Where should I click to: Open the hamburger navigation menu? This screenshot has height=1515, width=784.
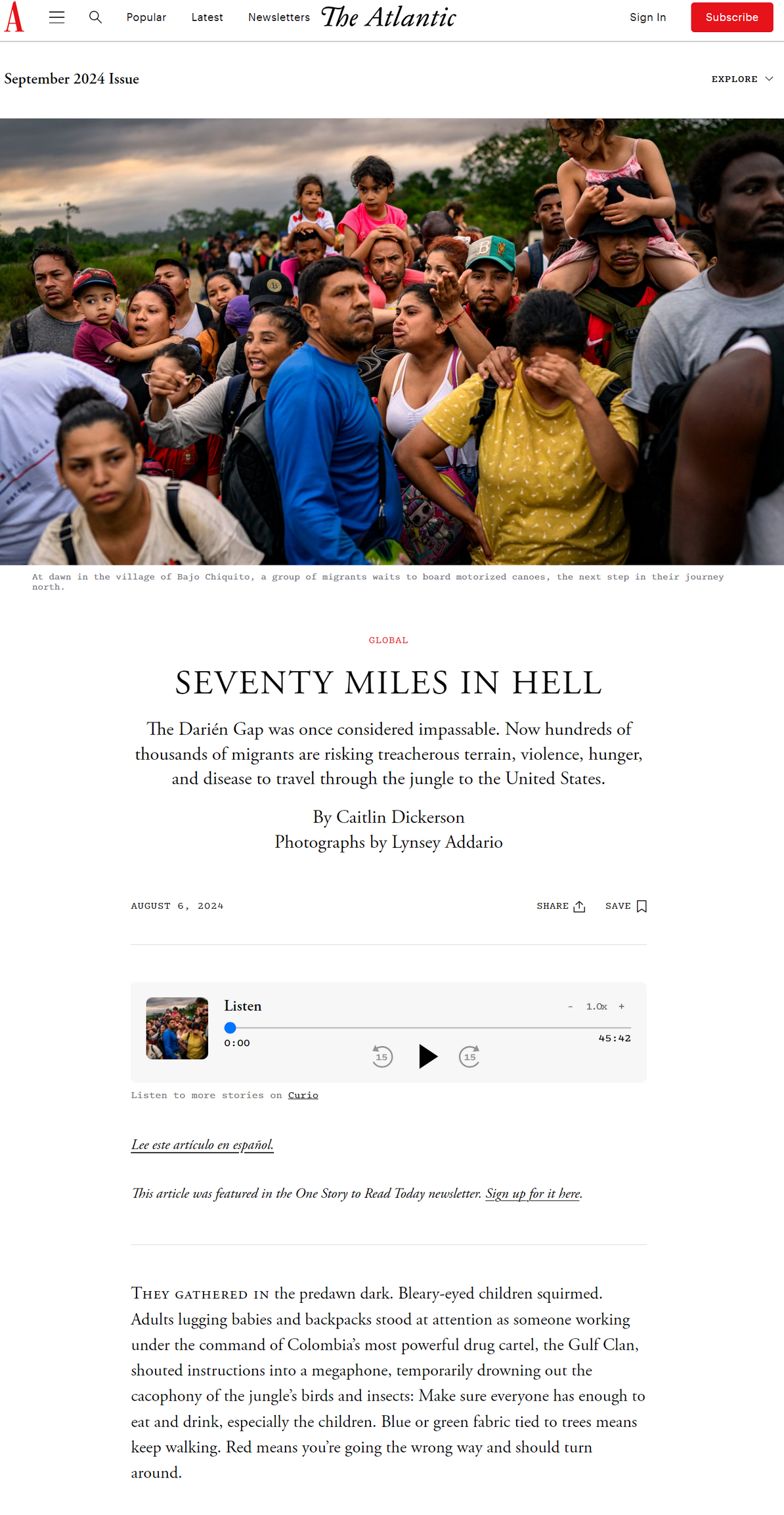[x=57, y=18]
